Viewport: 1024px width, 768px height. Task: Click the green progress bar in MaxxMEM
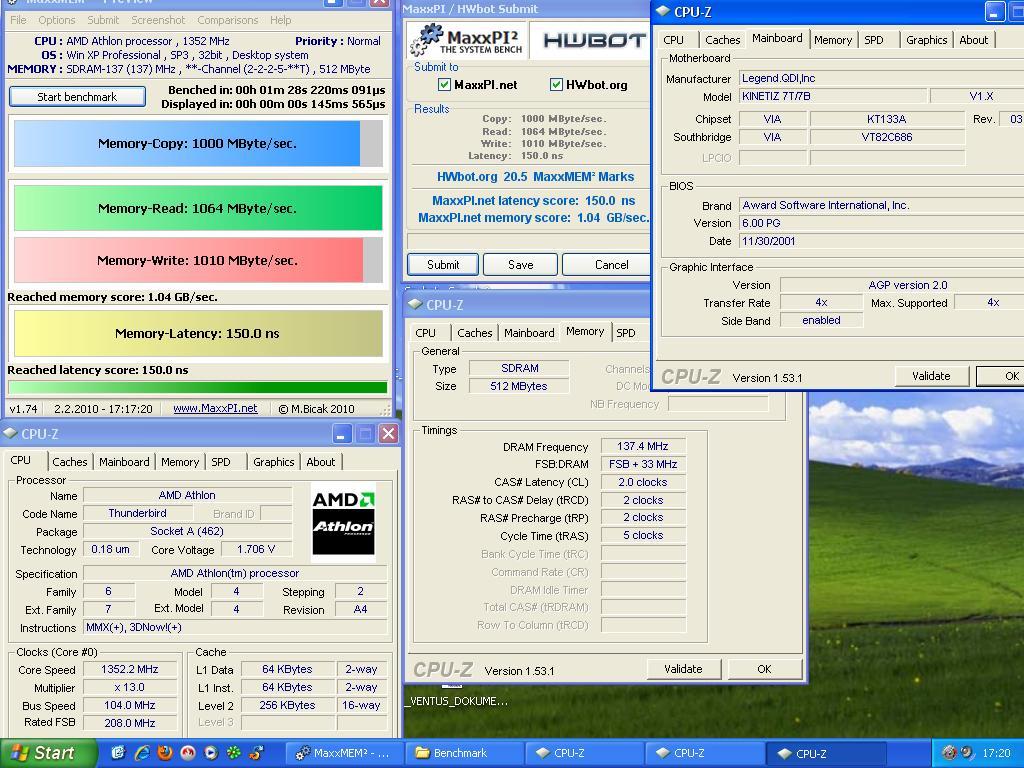tap(198, 387)
